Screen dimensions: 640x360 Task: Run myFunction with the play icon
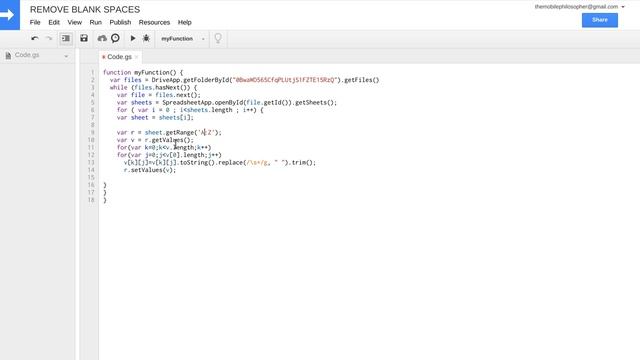coord(133,38)
